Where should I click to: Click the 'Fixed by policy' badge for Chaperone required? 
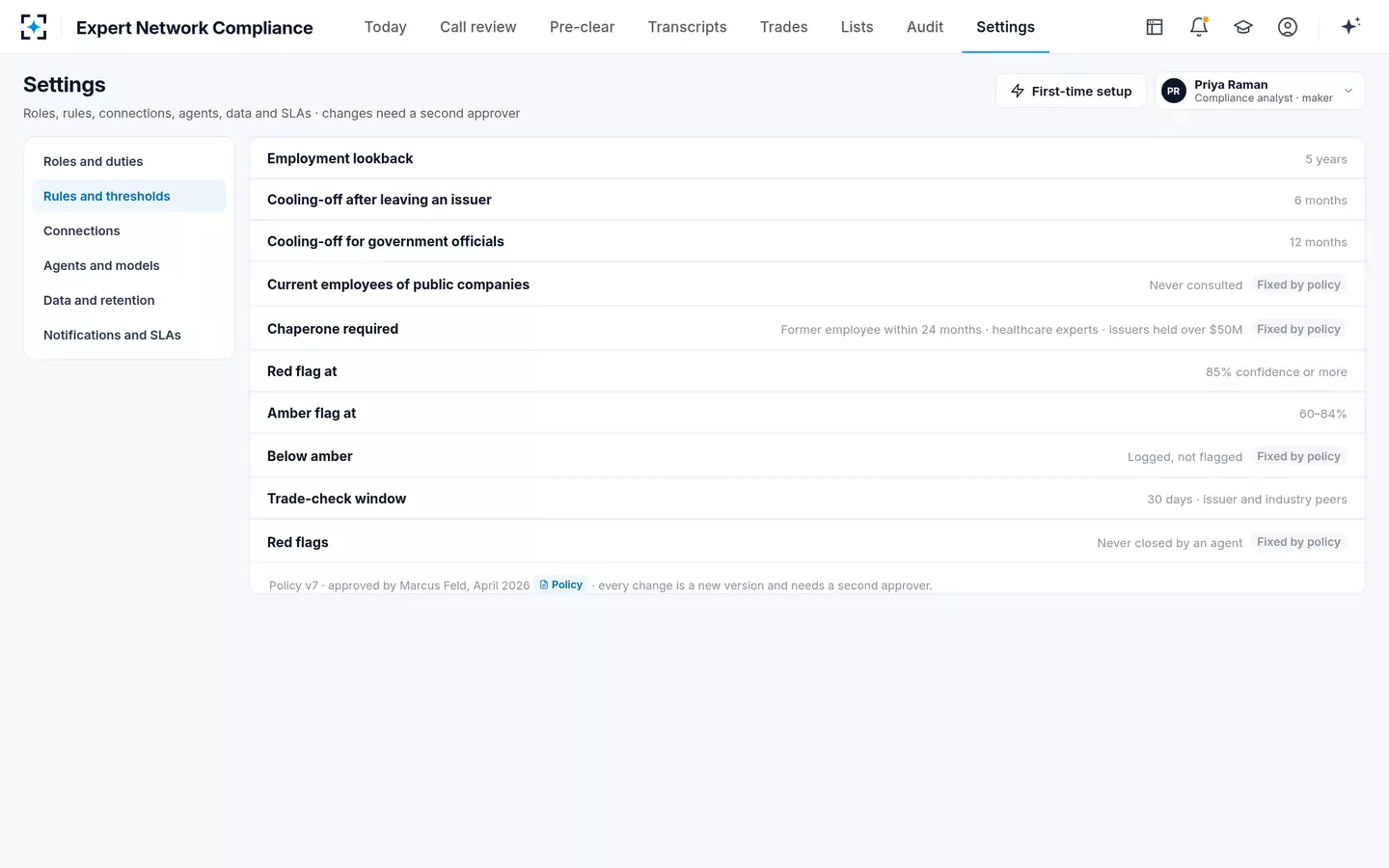[1298, 329]
